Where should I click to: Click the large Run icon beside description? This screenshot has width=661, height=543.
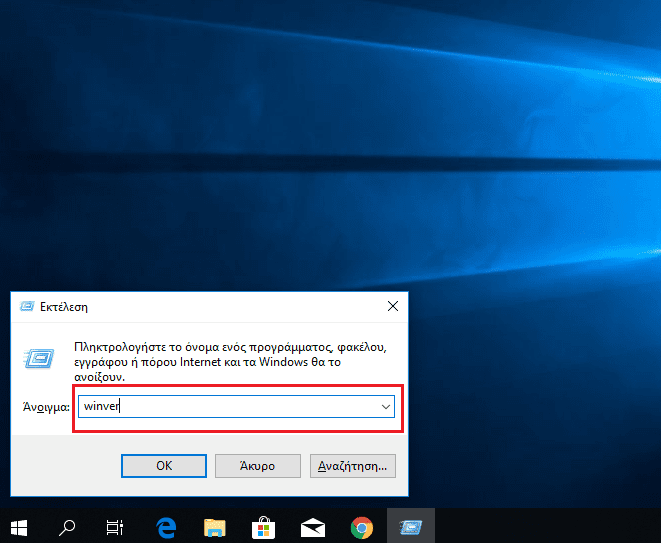[x=39, y=359]
